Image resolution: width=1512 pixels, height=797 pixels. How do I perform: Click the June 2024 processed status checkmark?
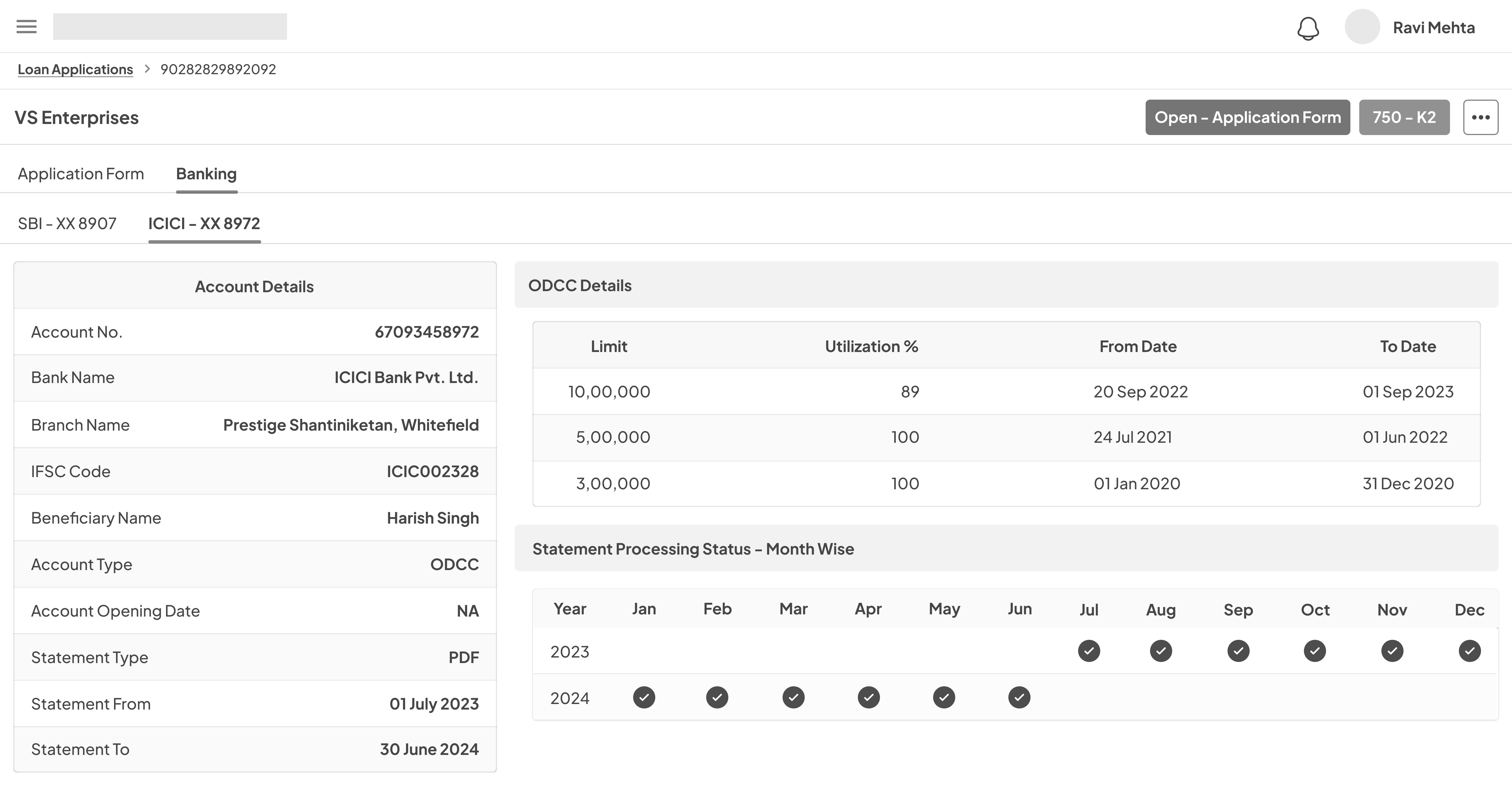[1019, 697]
